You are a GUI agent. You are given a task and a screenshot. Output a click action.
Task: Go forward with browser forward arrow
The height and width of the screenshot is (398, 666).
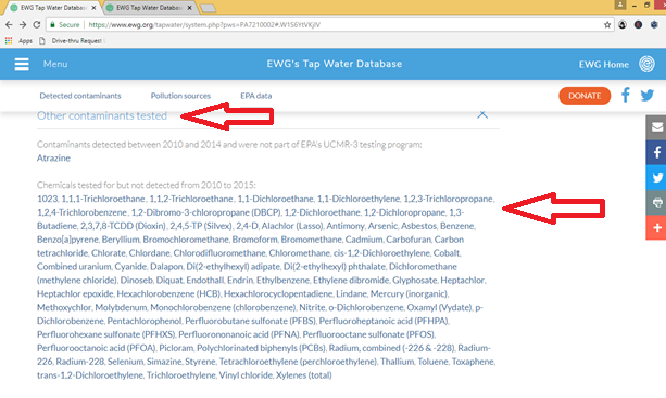tap(23, 25)
